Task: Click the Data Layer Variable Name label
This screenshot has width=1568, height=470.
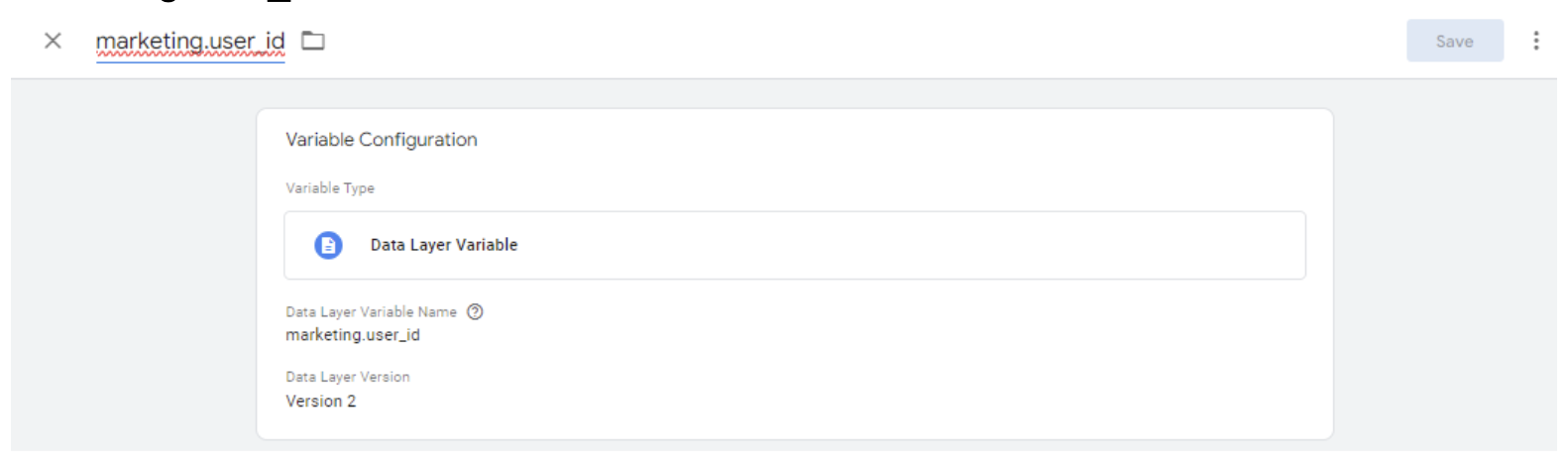Action: tap(371, 312)
